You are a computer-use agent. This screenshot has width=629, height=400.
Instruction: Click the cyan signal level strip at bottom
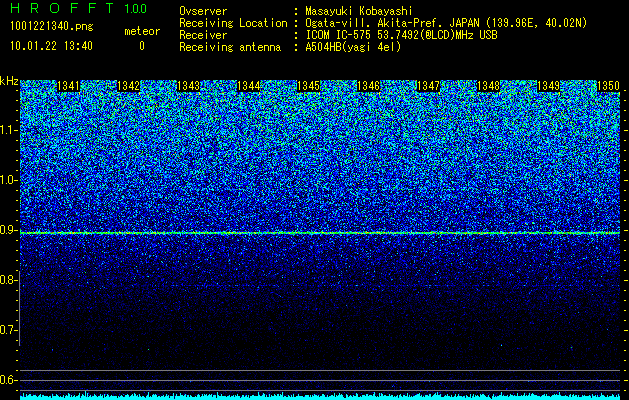pos(320,396)
